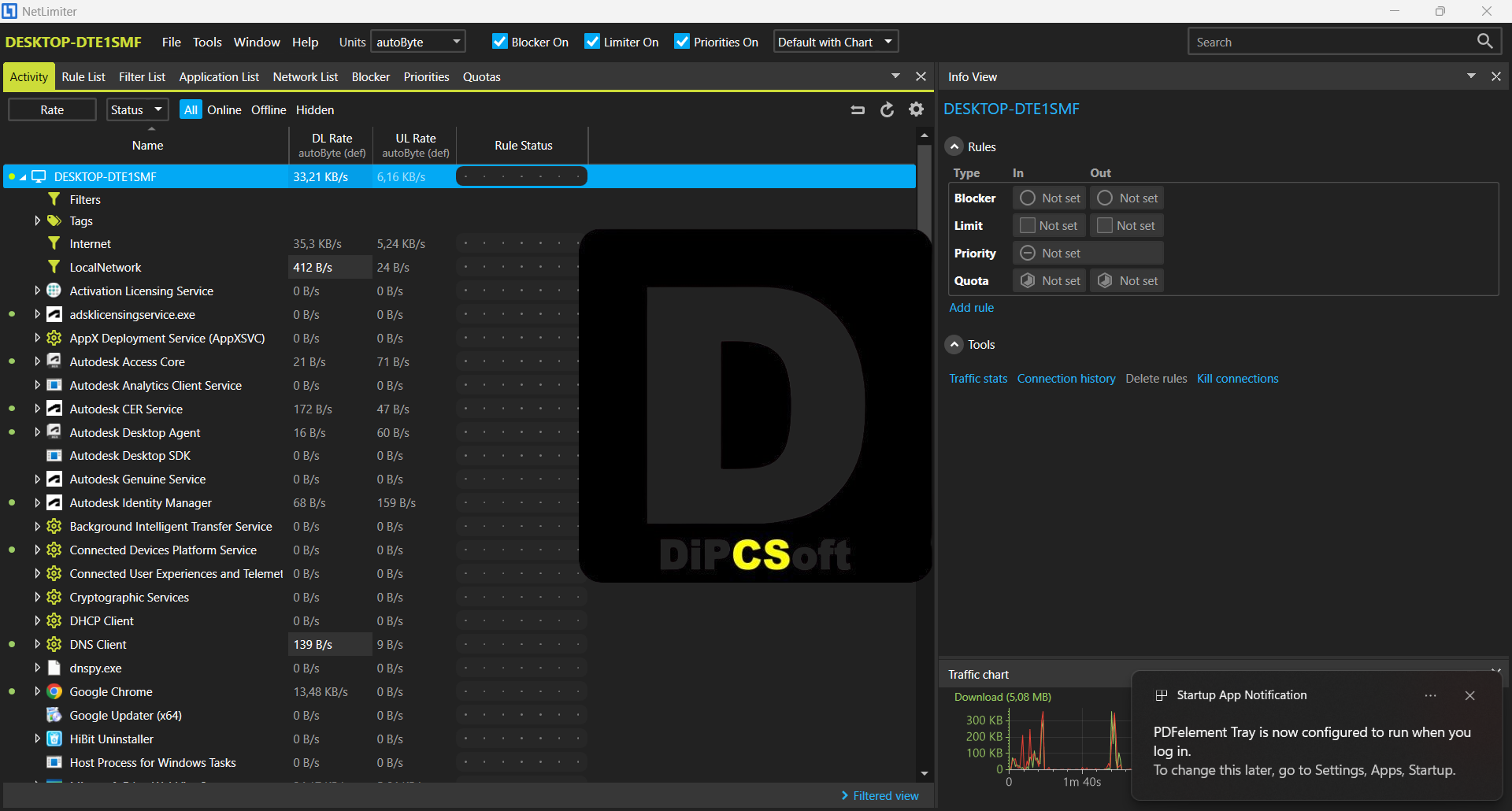
Task: Open the Activity panel dropdown arrow
Action: tap(895, 76)
